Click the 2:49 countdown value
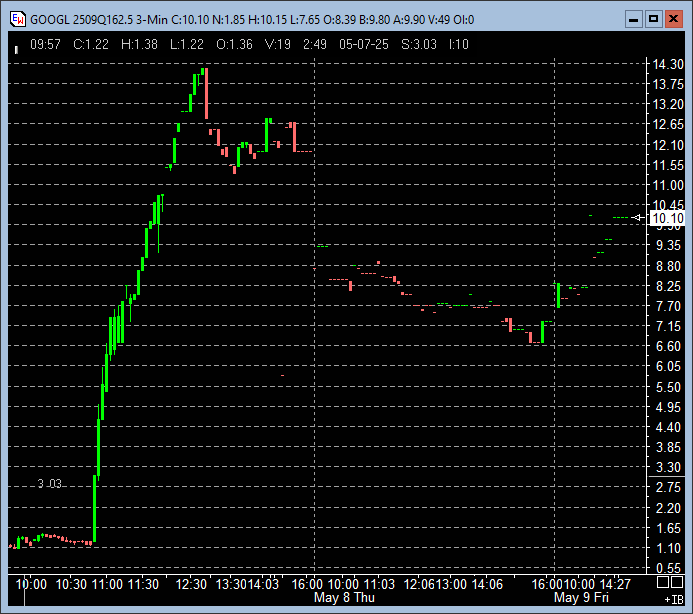 pyautogui.click(x=315, y=44)
